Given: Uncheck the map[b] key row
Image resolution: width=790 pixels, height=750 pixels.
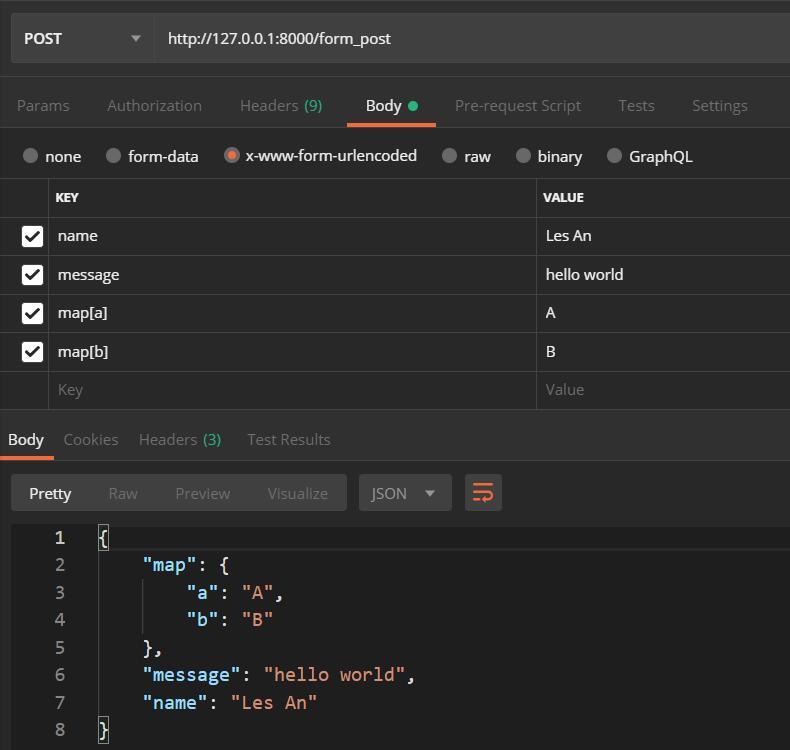Looking at the screenshot, I should [32, 352].
